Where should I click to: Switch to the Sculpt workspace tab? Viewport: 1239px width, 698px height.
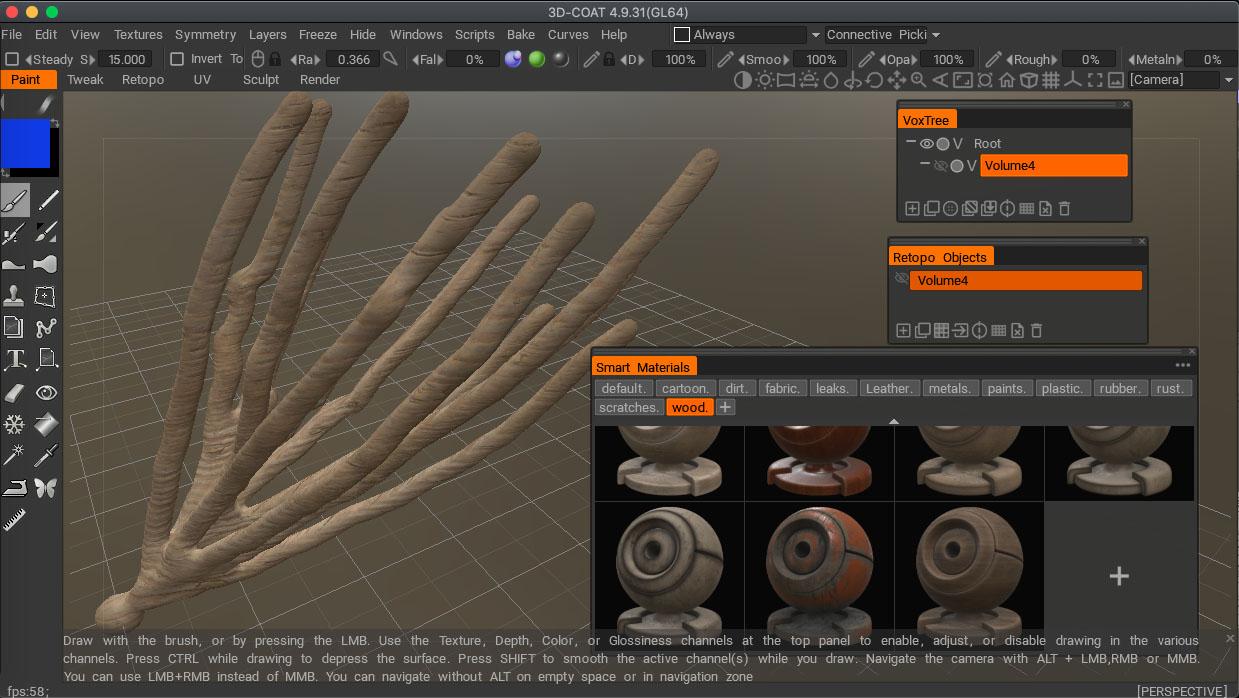pyautogui.click(x=261, y=79)
